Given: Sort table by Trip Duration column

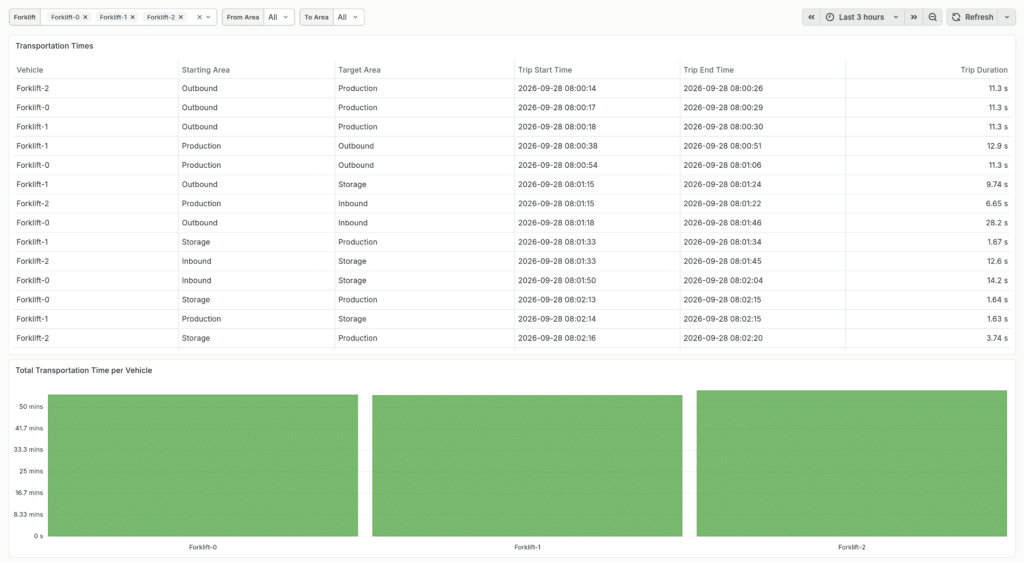Looking at the screenshot, I should point(984,70).
